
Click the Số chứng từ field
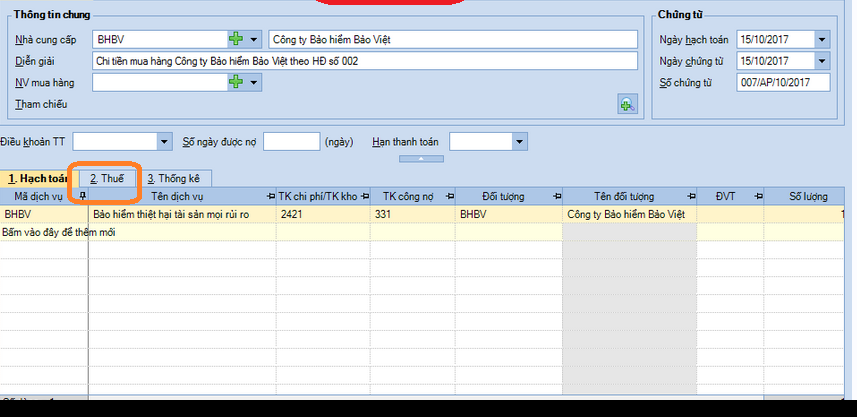coord(783,83)
